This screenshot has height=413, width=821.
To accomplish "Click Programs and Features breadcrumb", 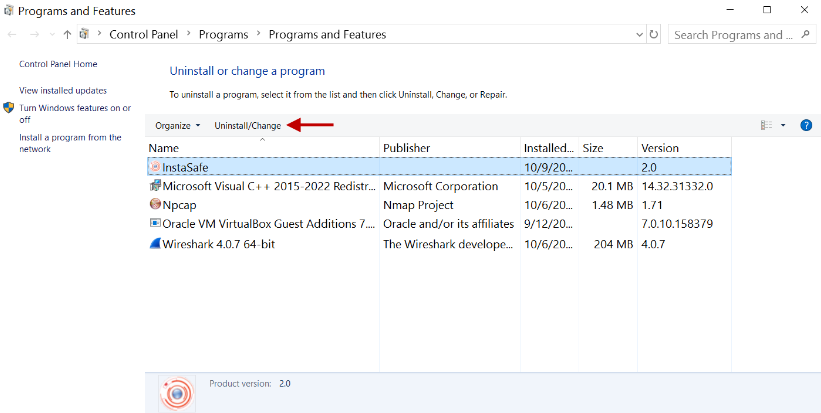I will click(x=327, y=35).
